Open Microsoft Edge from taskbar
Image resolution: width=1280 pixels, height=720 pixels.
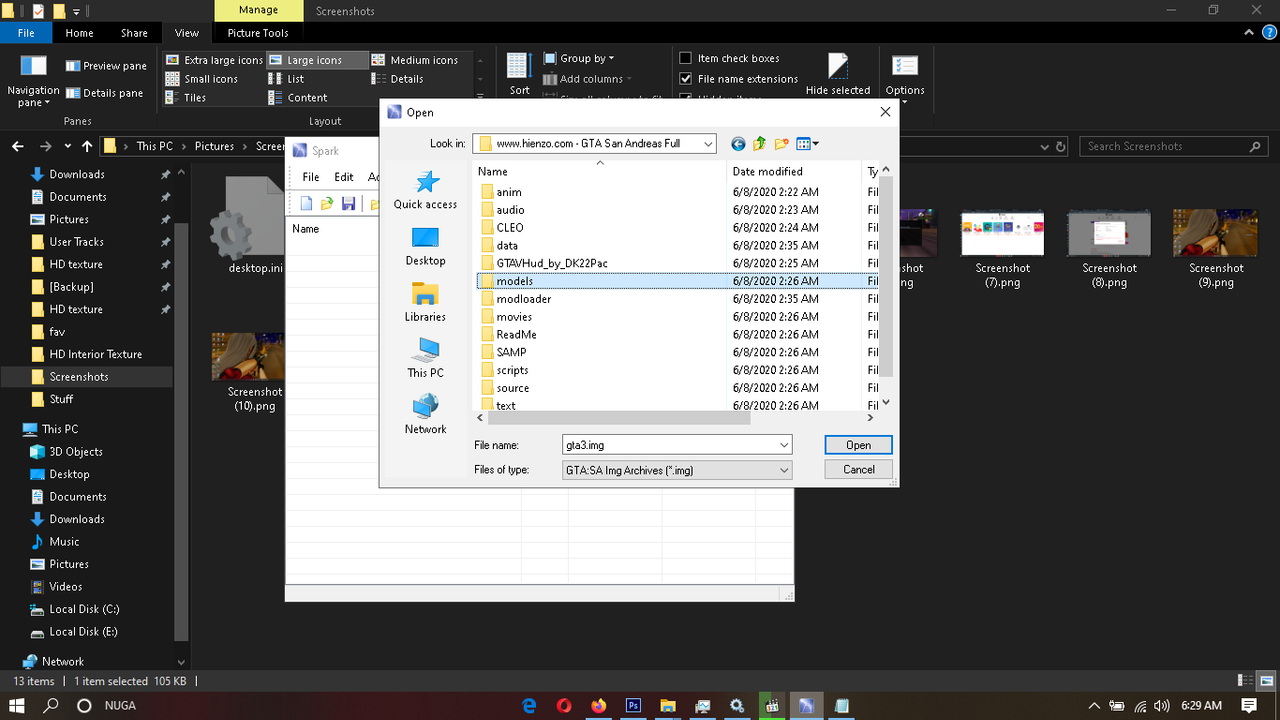(x=529, y=705)
